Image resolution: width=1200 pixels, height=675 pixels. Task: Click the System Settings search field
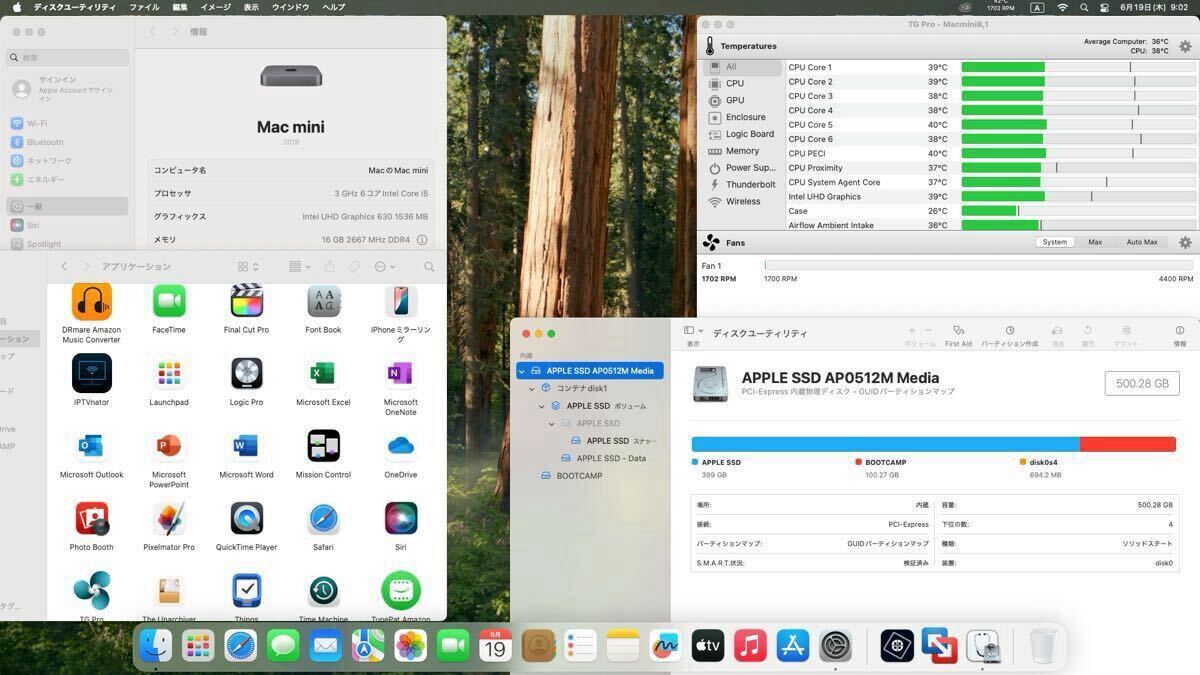click(69, 57)
